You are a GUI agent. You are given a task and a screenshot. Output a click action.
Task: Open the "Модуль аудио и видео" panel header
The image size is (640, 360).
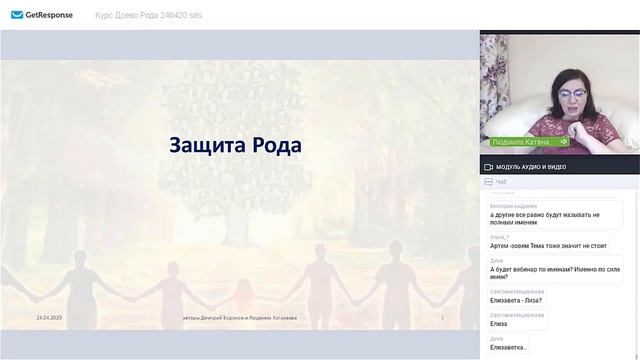point(560,167)
